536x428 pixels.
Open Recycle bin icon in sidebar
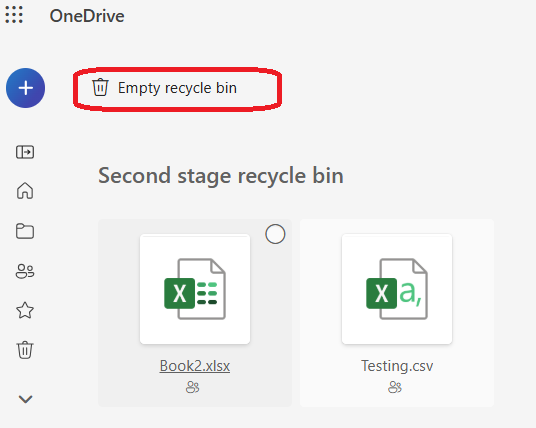[25, 350]
